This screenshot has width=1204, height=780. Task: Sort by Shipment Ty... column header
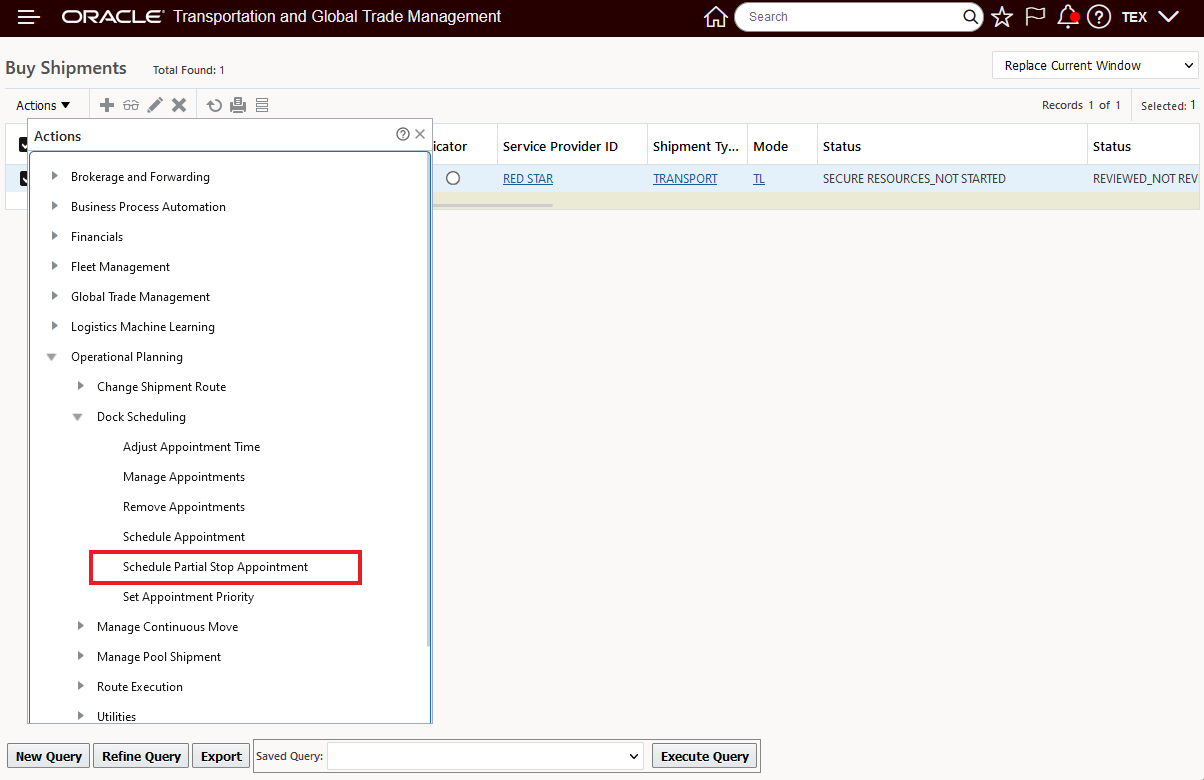tap(696, 146)
